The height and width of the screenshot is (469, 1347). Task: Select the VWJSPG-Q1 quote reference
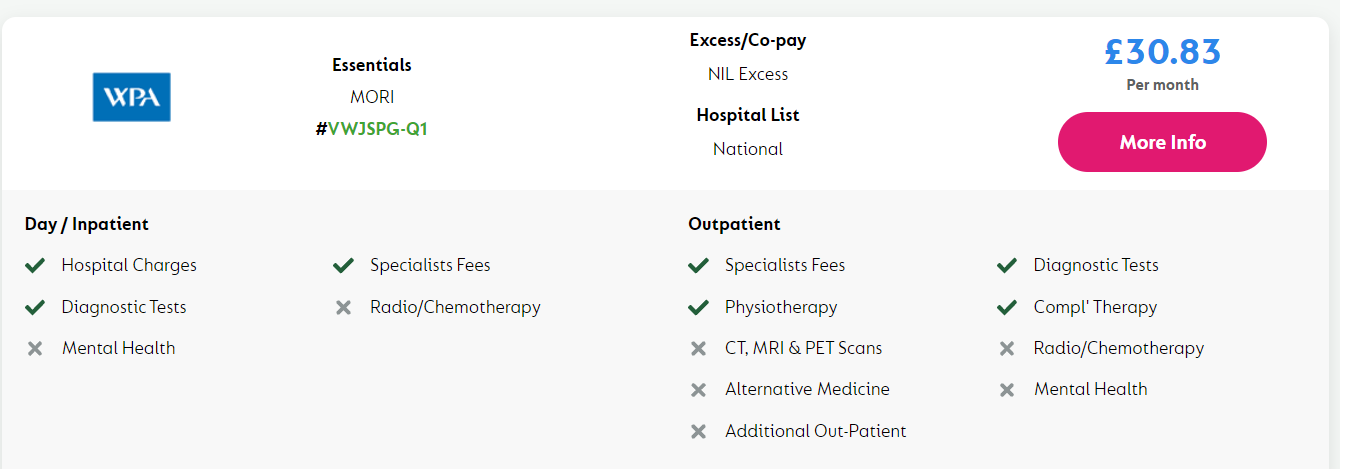(372, 129)
